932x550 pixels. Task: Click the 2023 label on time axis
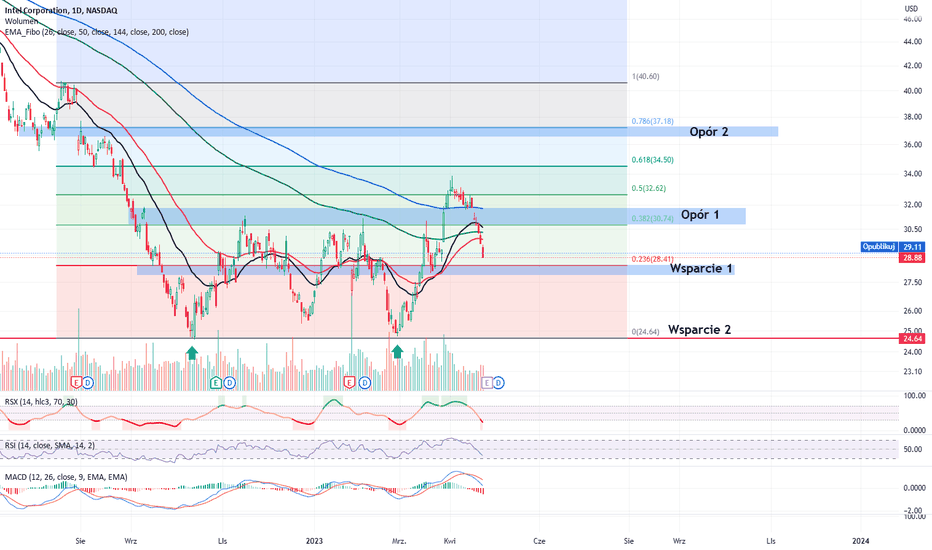[314, 541]
